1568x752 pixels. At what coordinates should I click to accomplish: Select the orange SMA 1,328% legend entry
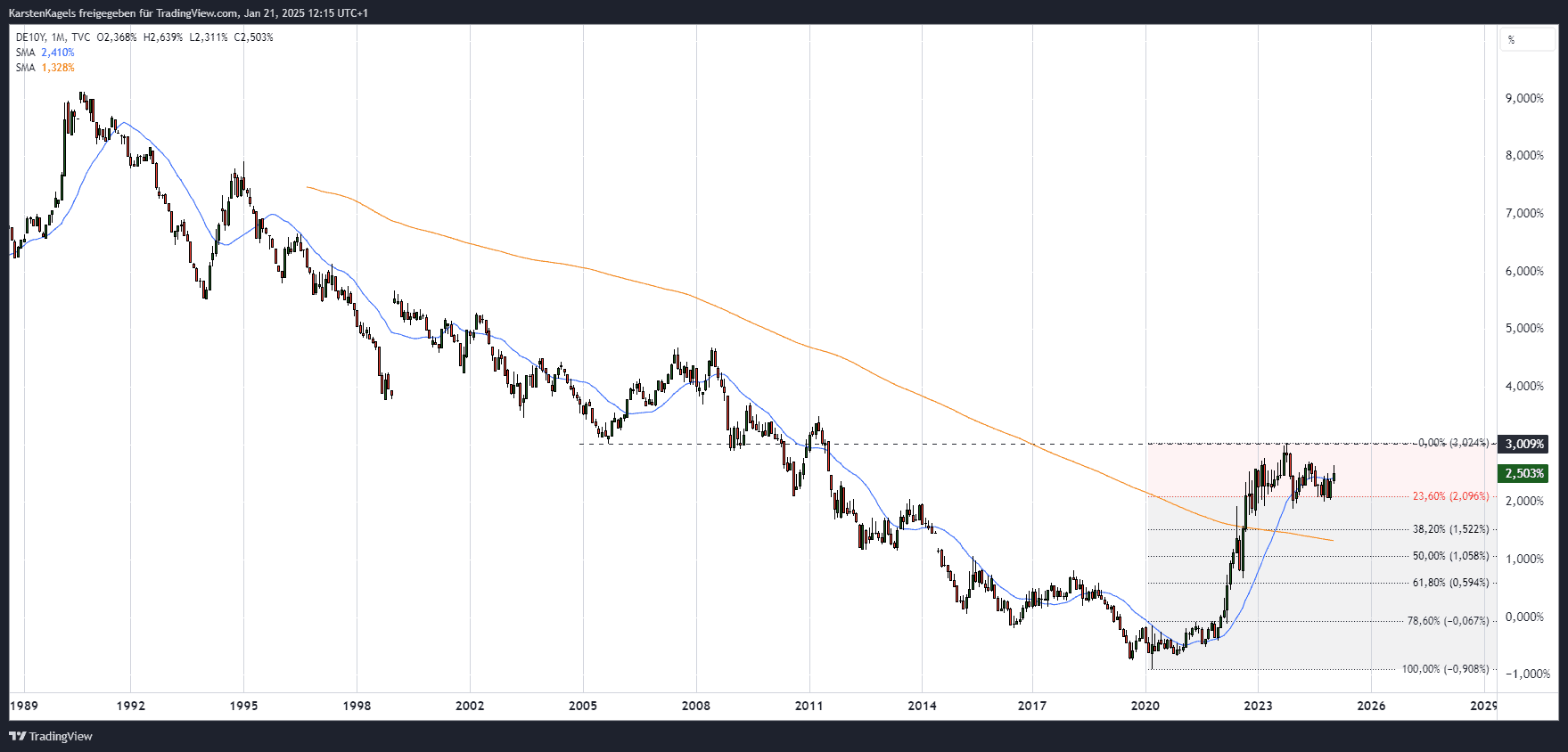point(45,68)
